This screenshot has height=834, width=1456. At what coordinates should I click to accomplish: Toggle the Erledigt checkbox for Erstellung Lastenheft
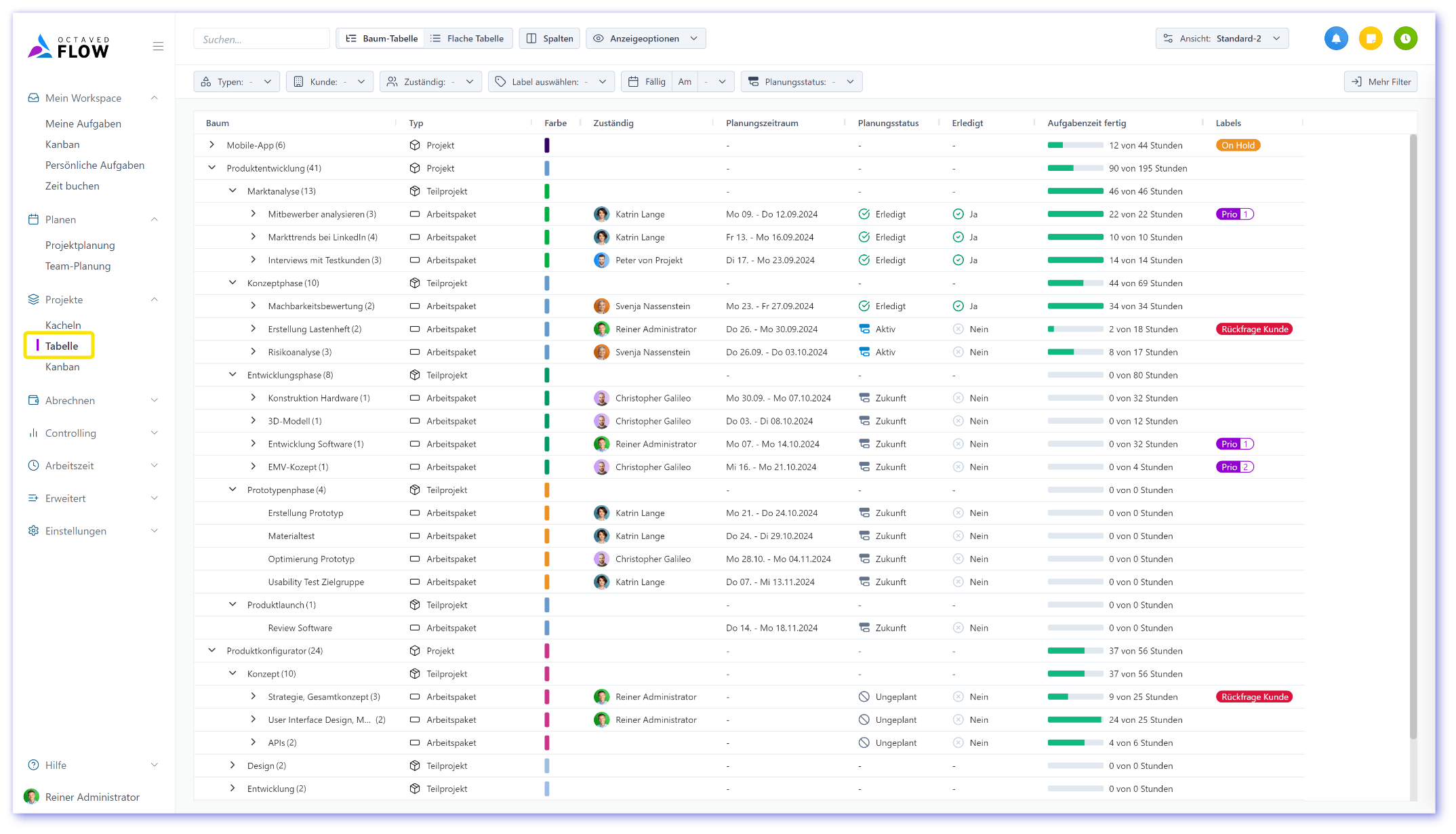[x=958, y=329]
